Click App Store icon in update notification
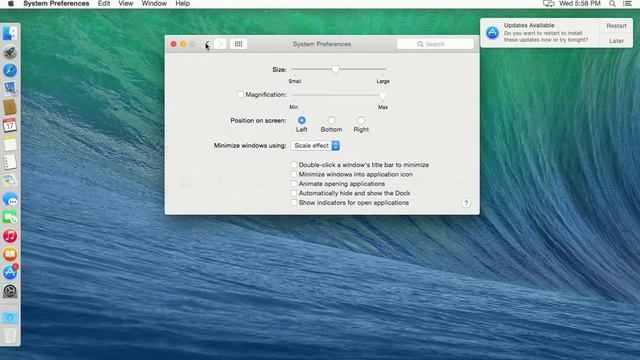The width and height of the screenshot is (640, 360). coord(492,33)
